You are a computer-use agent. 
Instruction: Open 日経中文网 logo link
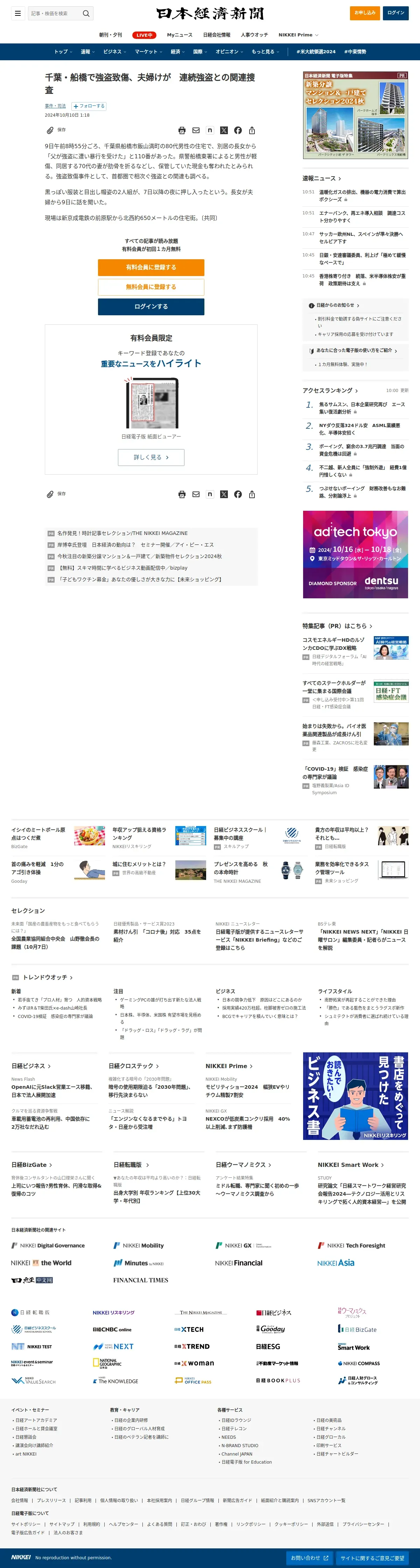coord(32,1279)
